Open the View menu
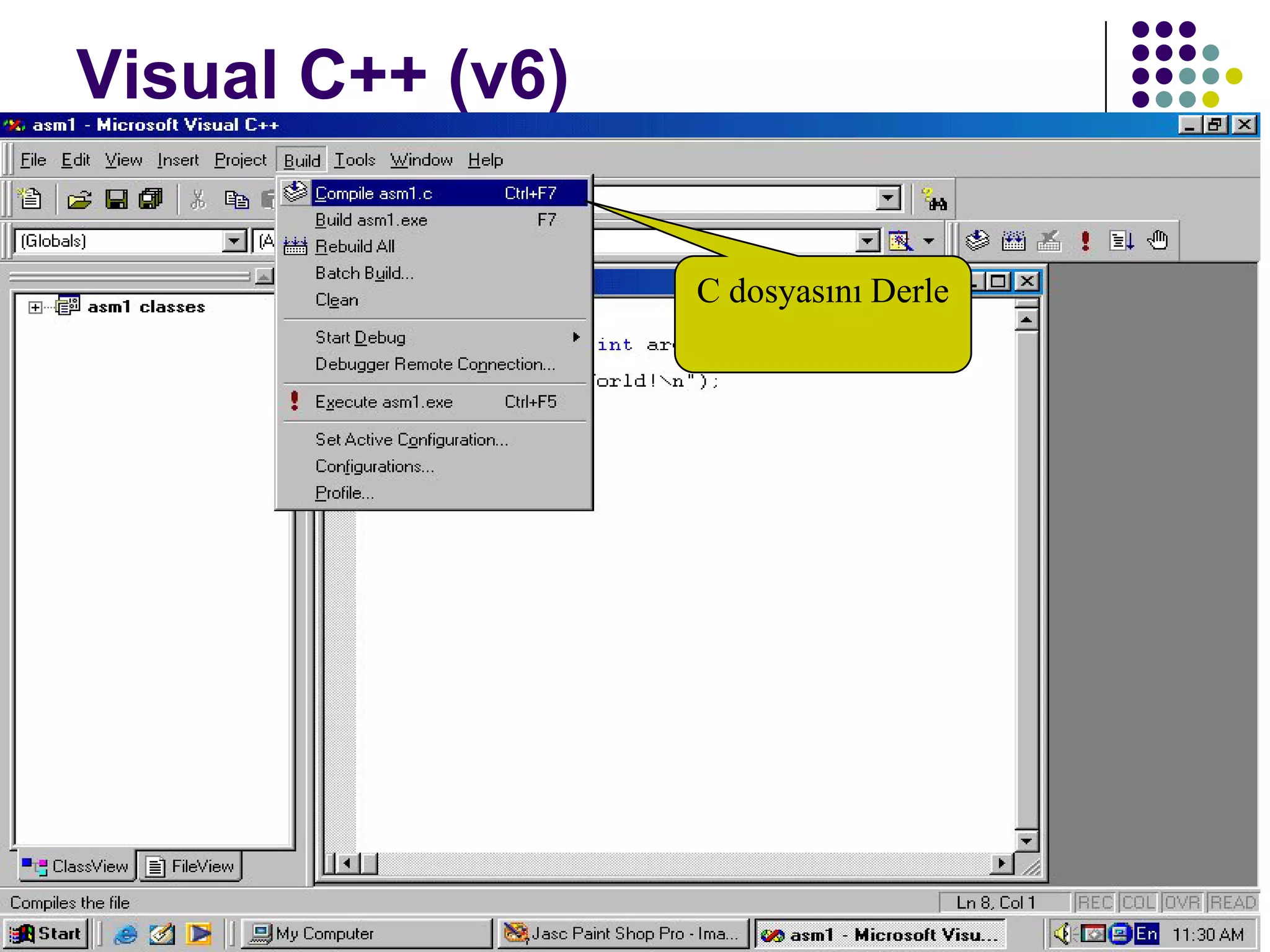 [x=123, y=161]
